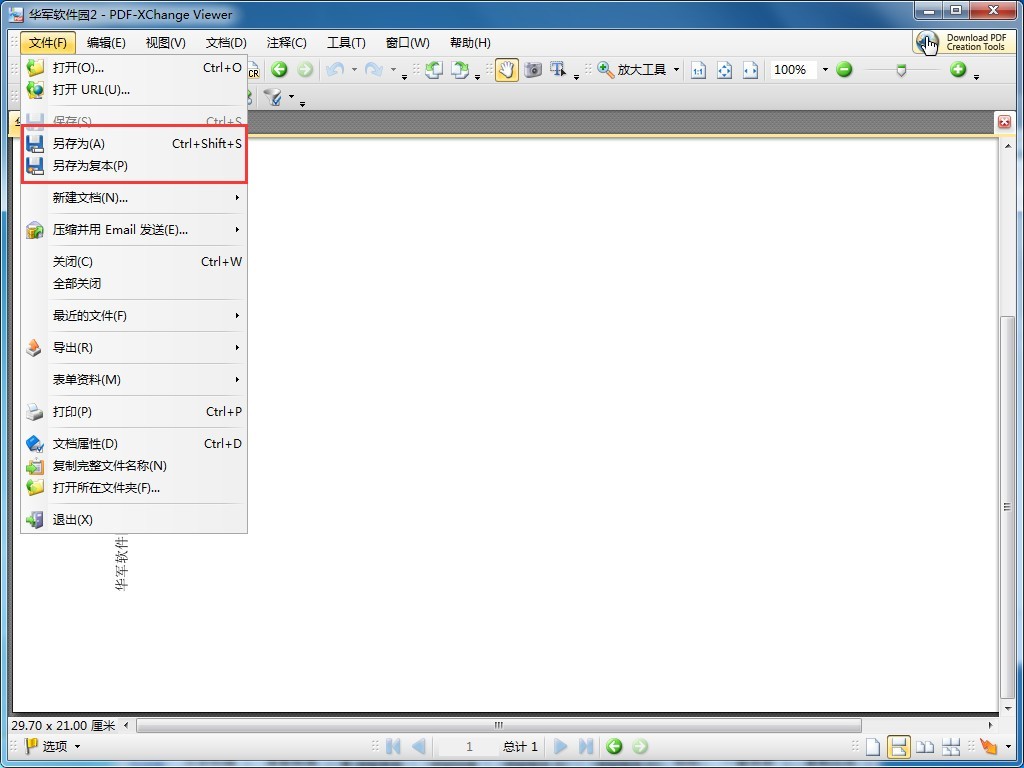Open the zoom percentage dropdown

pyautogui.click(x=825, y=70)
